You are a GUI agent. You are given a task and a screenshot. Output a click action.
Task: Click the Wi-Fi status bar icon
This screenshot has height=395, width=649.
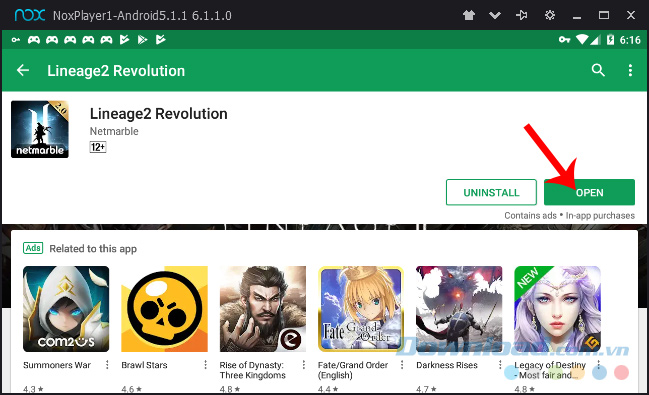[x=582, y=39]
